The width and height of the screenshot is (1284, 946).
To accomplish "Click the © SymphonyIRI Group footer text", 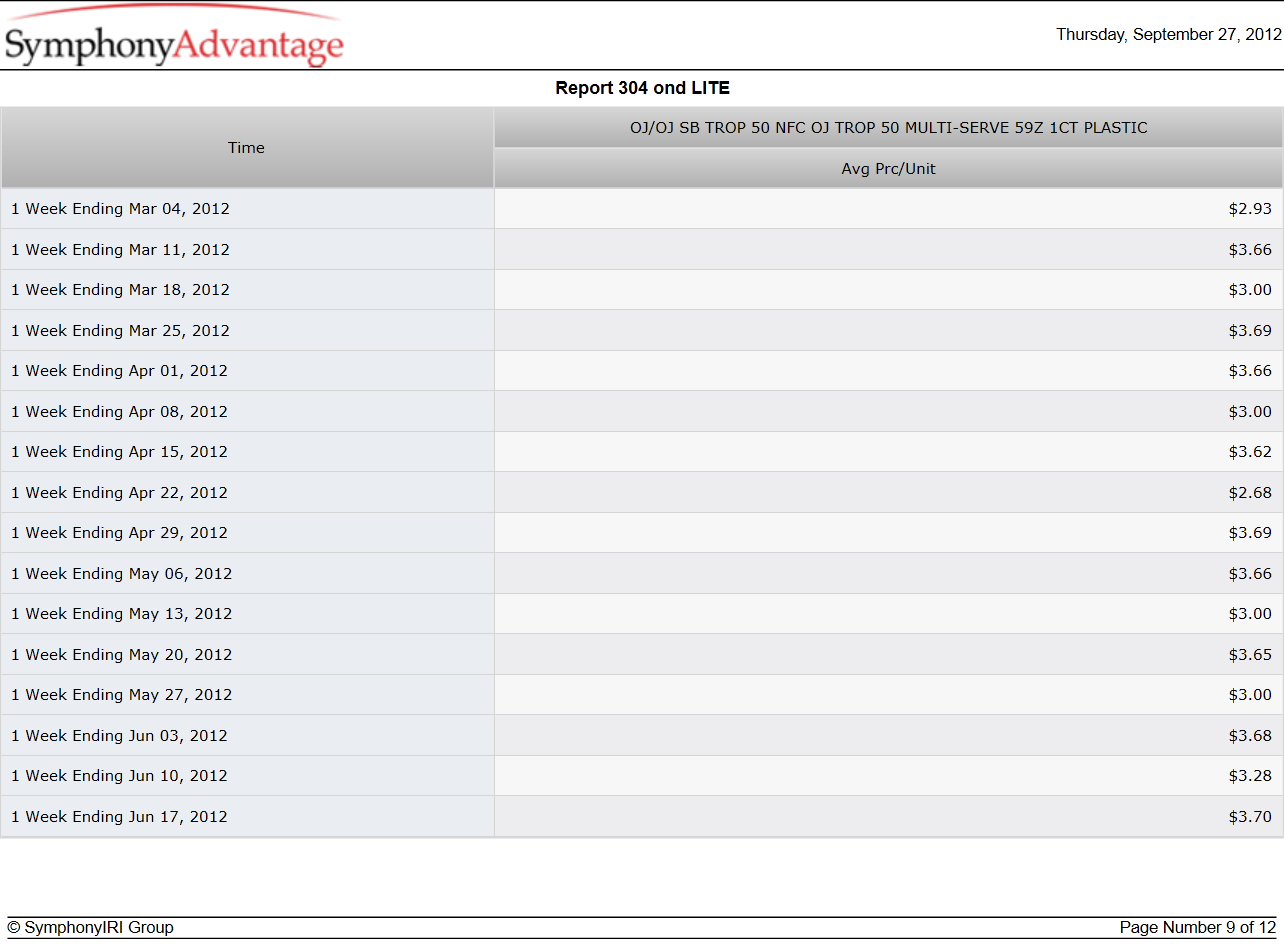I will click(90, 928).
